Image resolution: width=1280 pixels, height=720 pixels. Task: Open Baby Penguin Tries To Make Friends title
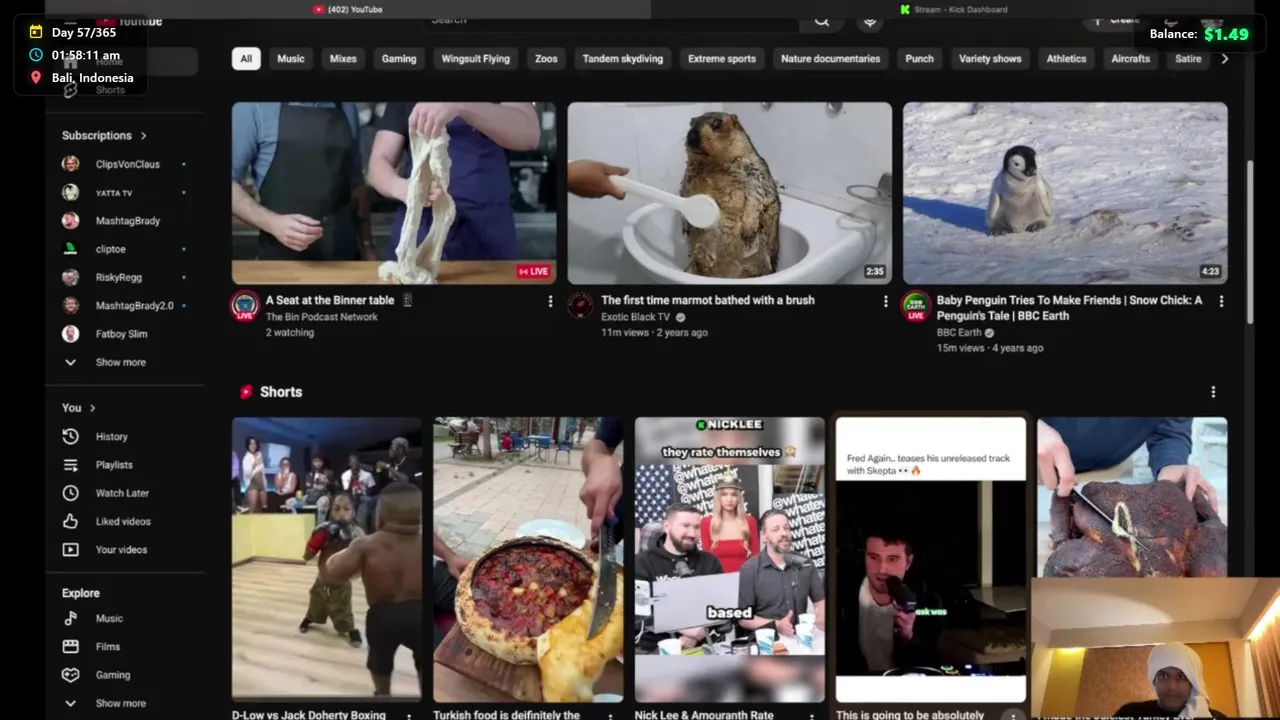[1070, 307]
